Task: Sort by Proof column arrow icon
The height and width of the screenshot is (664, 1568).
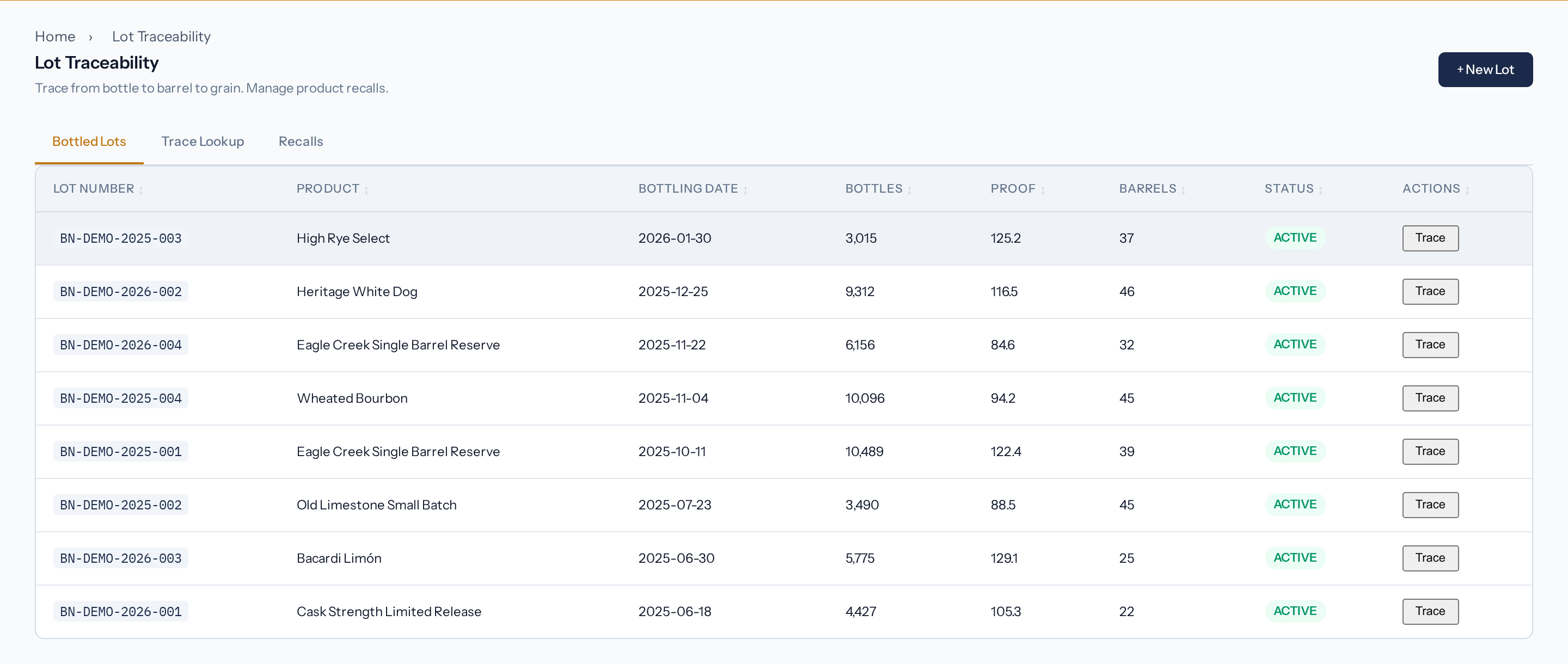Action: (1043, 190)
